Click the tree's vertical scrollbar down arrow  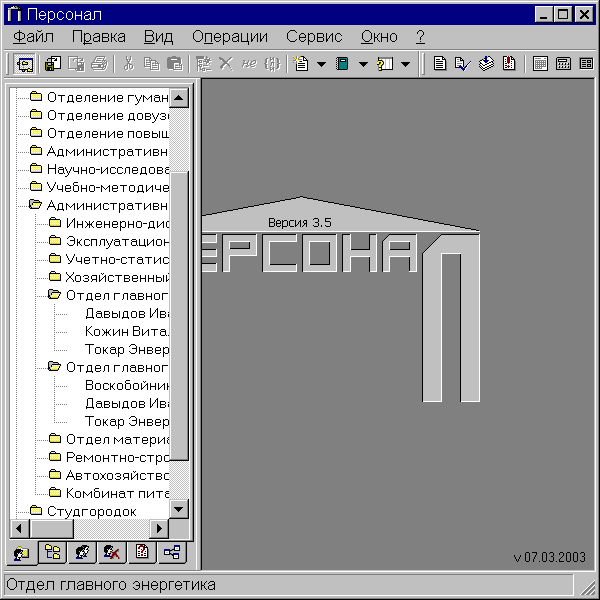(x=180, y=509)
